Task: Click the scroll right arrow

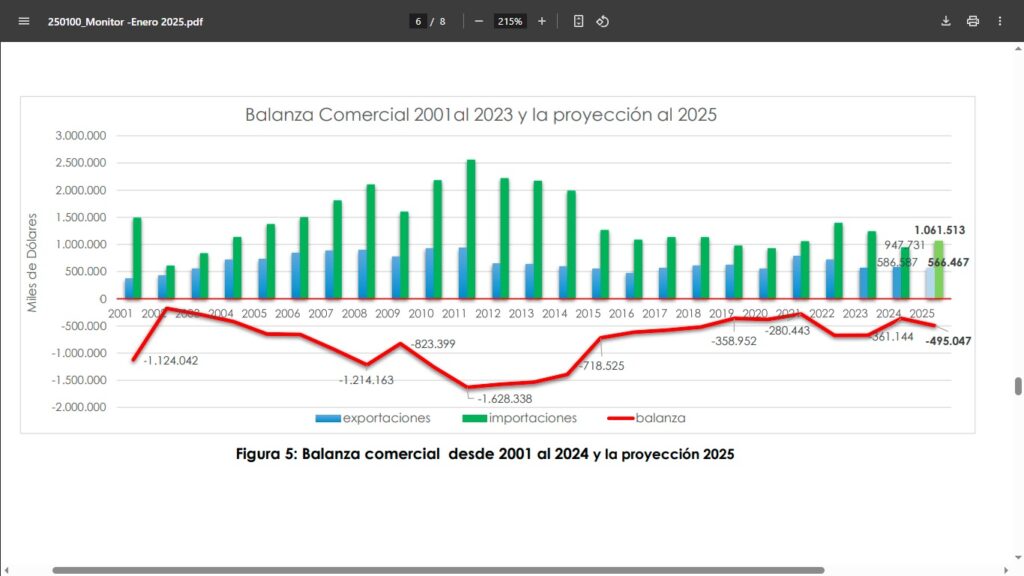Action: coord(1006,570)
